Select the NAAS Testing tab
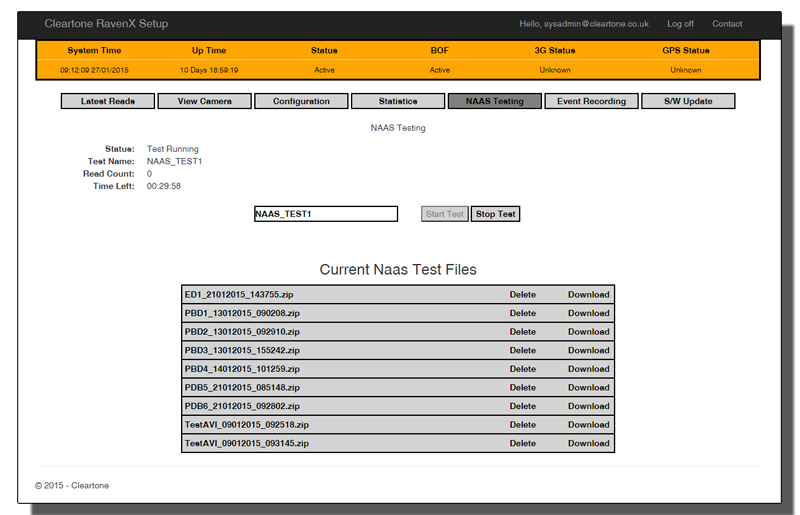The height and width of the screenshot is (515, 800). tap(494, 101)
